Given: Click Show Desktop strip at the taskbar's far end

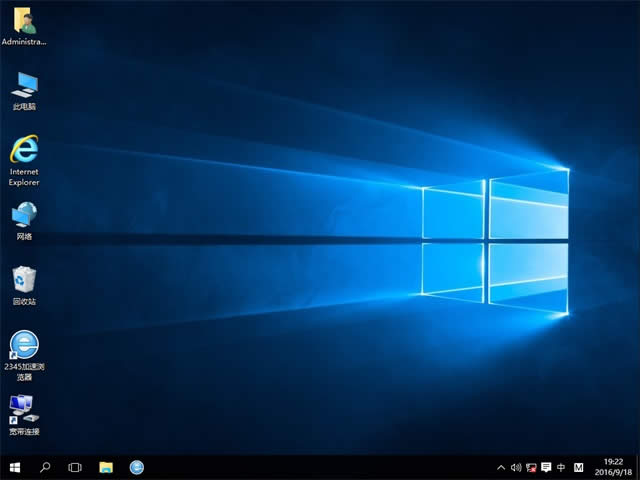Looking at the screenshot, I should pyautogui.click(x=638, y=467).
